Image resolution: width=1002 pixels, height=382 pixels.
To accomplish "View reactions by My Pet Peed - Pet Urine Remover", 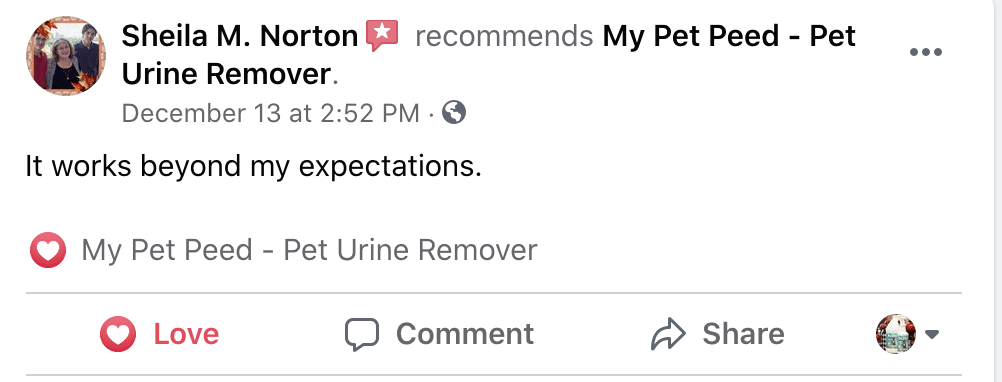I will (x=309, y=250).
